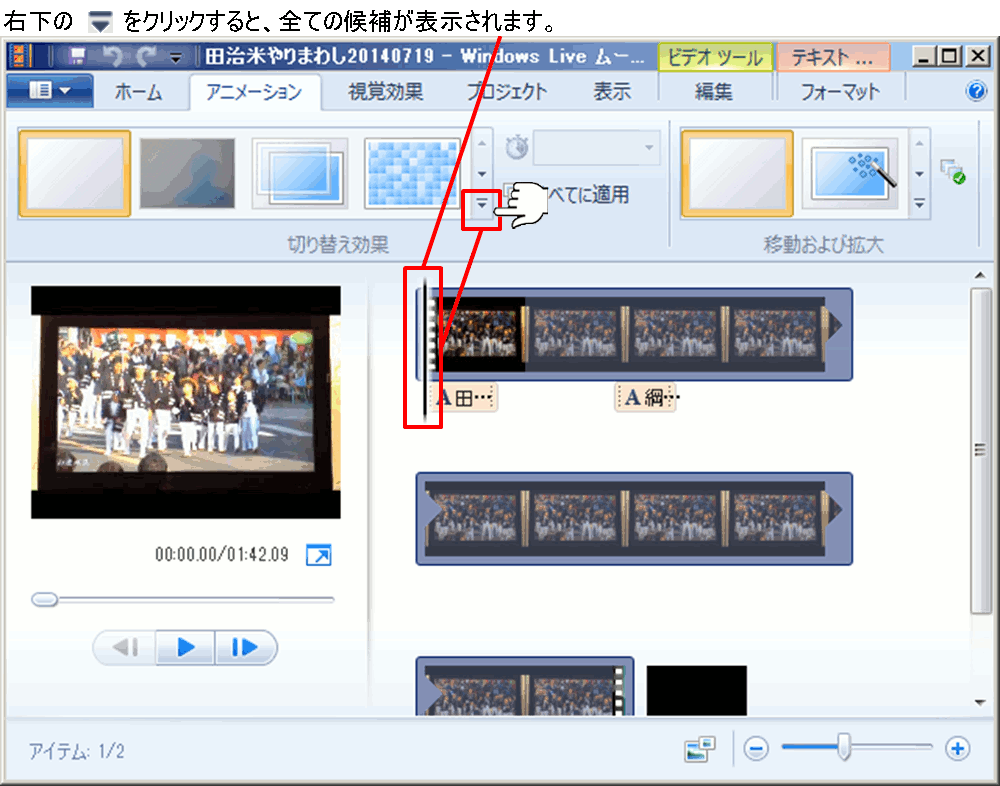Select the crossfade transition thumbnail
The image size is (1000, 786).
[187, 174]
